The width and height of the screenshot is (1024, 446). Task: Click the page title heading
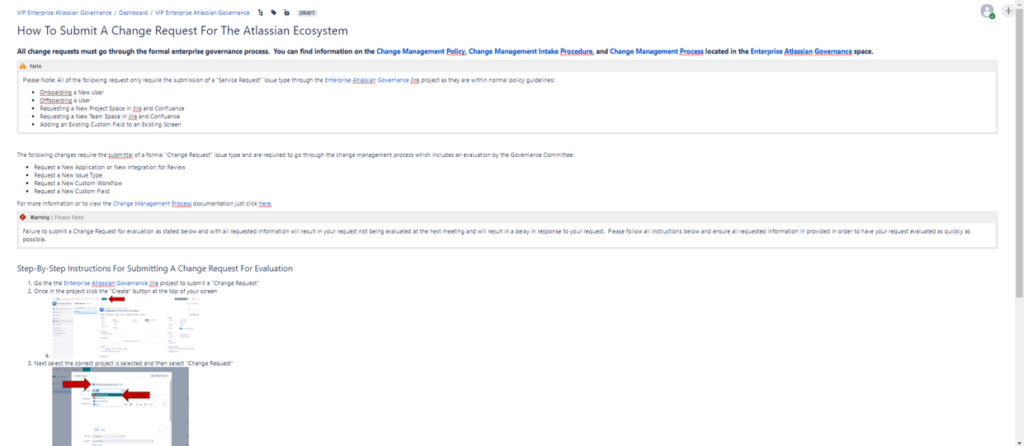pos(181,32)
